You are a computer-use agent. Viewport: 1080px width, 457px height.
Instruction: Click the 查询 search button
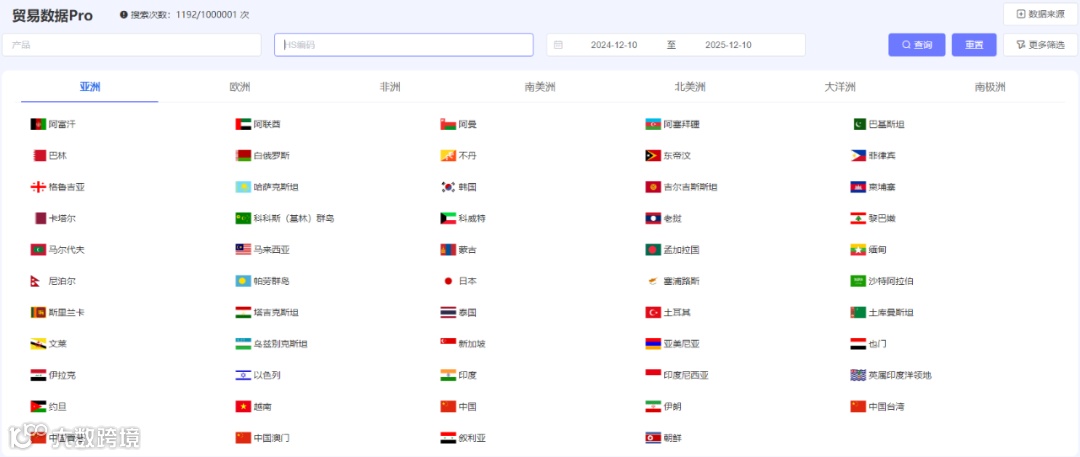[x=917, y=45]
